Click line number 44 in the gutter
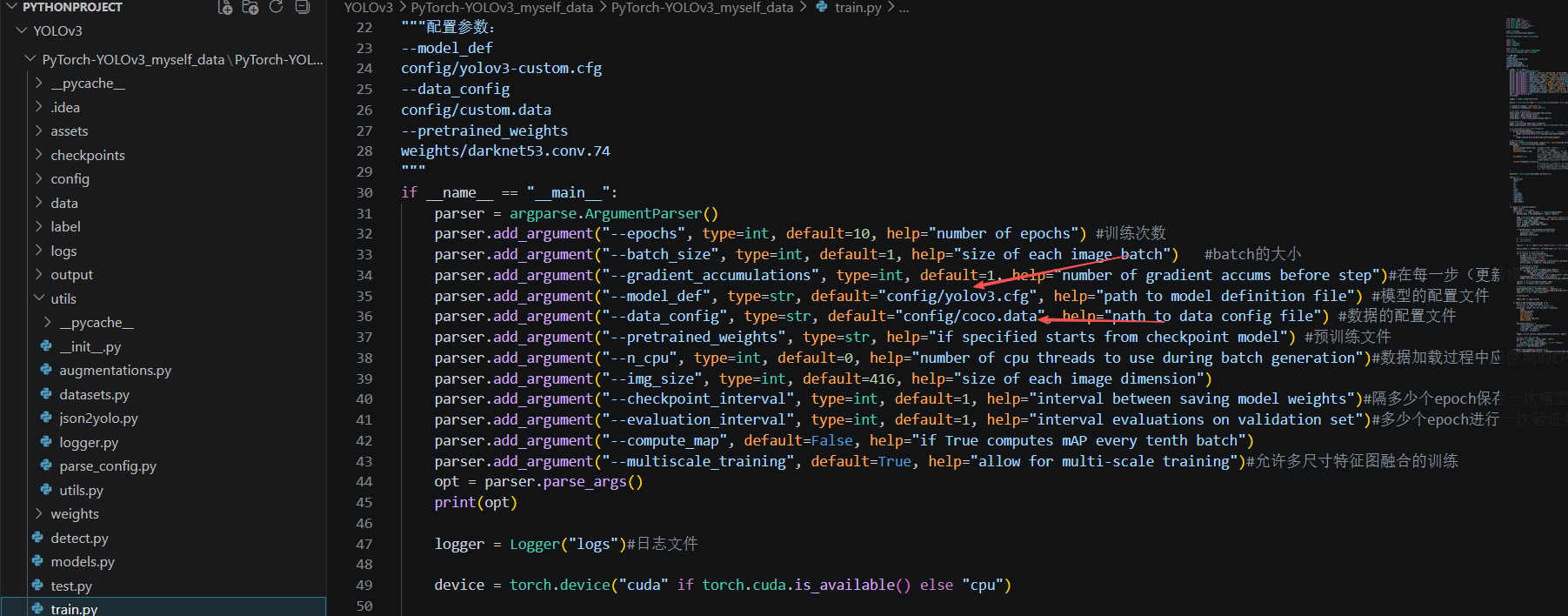Image resolution: width=1568 pixels, height=616 pixels. (x=364, y=481)
